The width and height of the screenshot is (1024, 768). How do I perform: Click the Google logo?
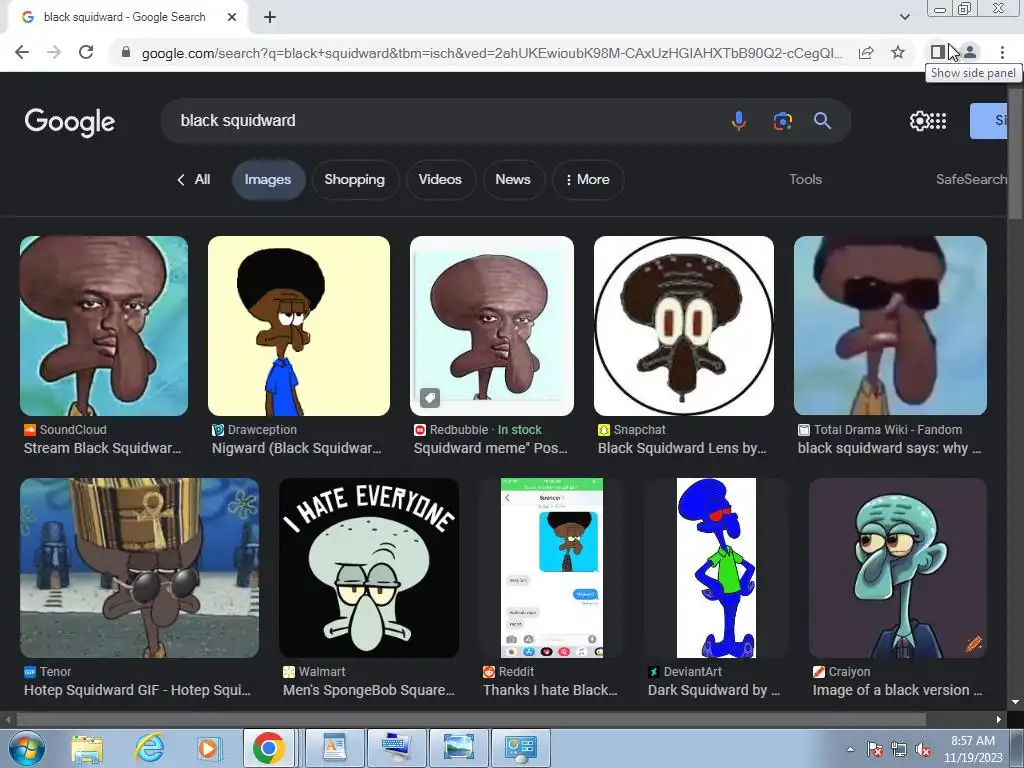69,122
